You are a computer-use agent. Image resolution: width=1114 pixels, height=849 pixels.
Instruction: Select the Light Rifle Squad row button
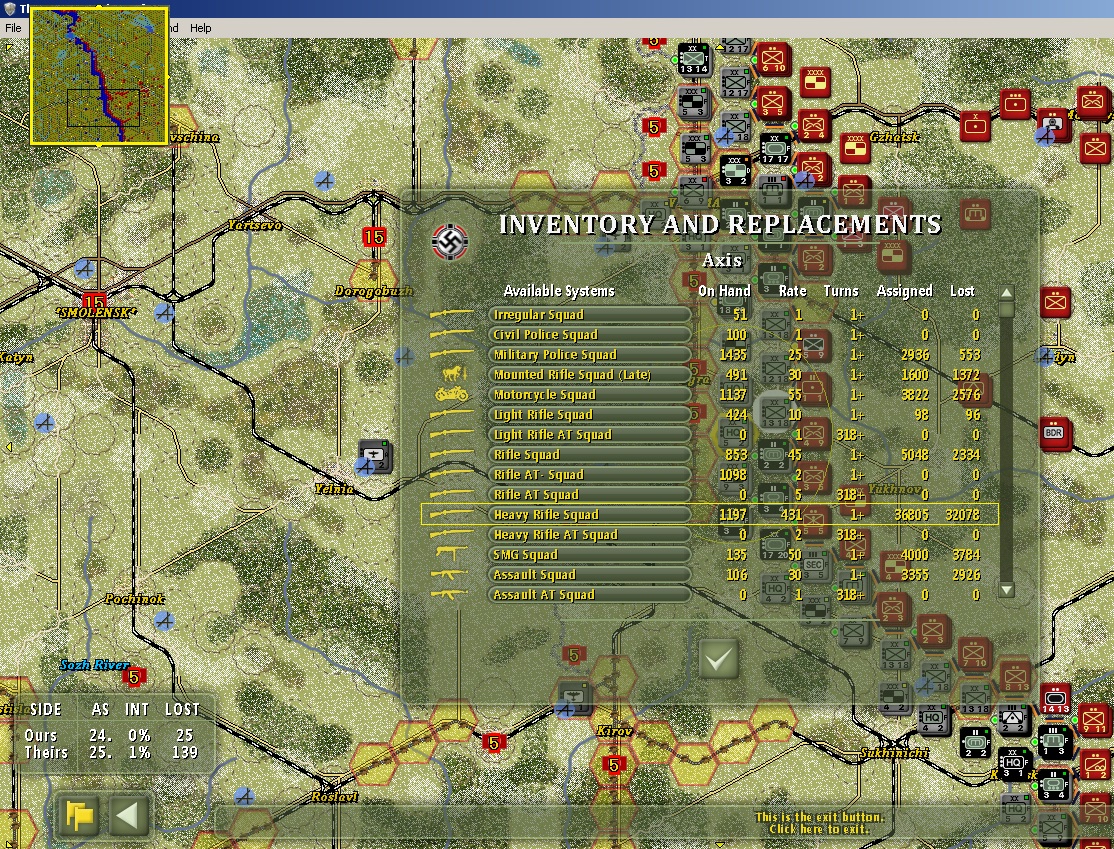(x=590, y=414)
